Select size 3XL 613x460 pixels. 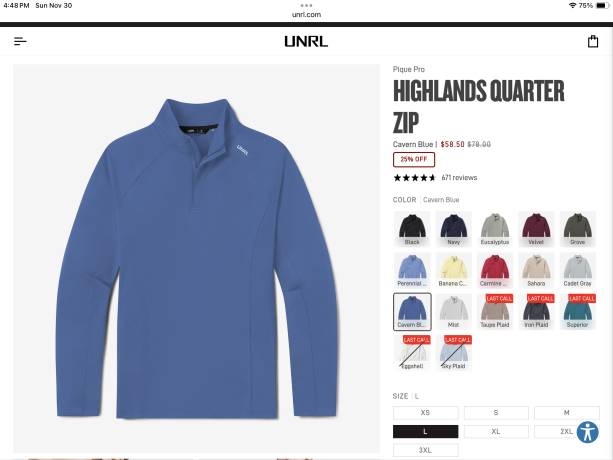click(x=425, y=450)
